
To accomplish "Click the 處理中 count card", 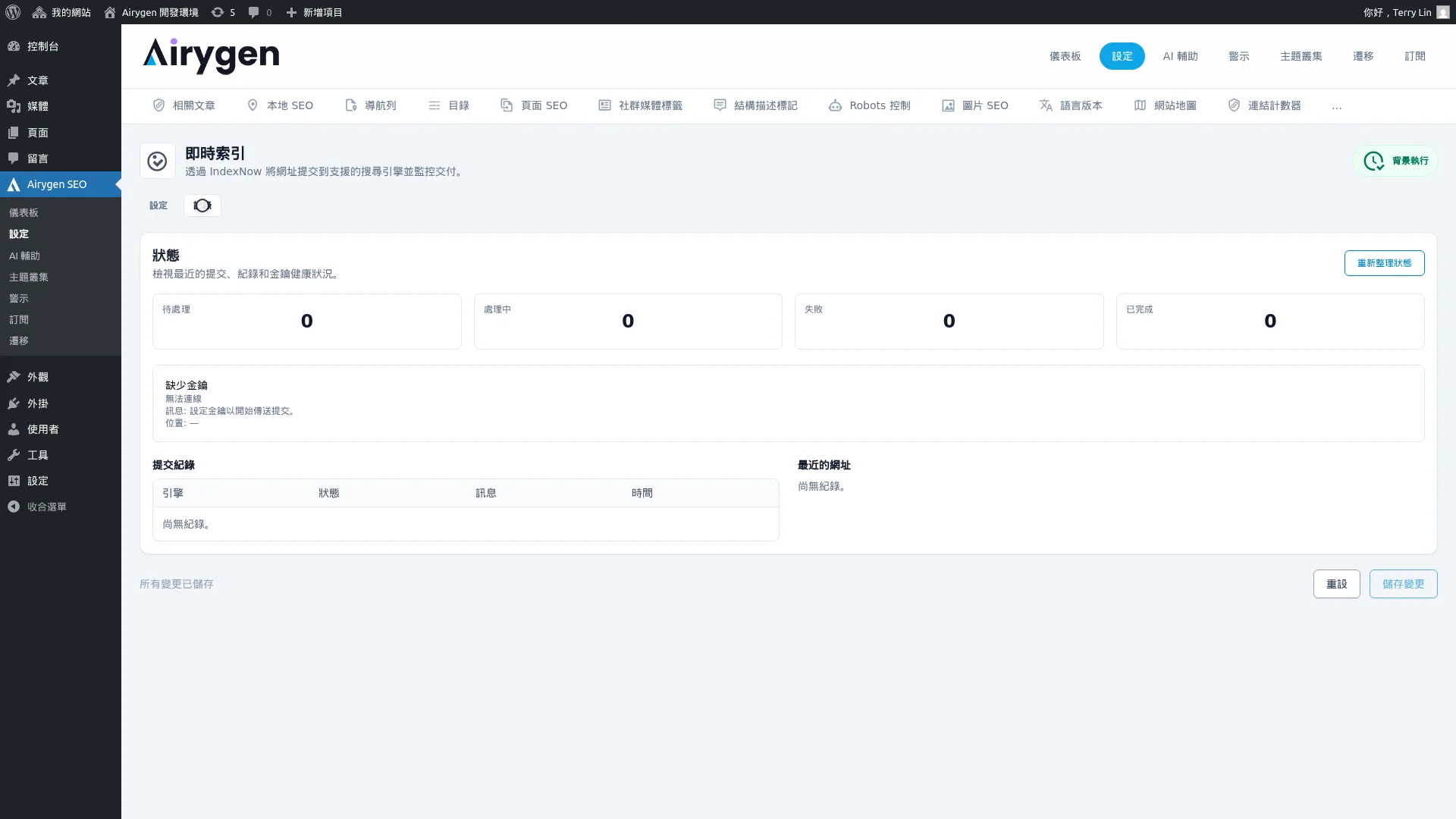I will click(x=628, y=322).
